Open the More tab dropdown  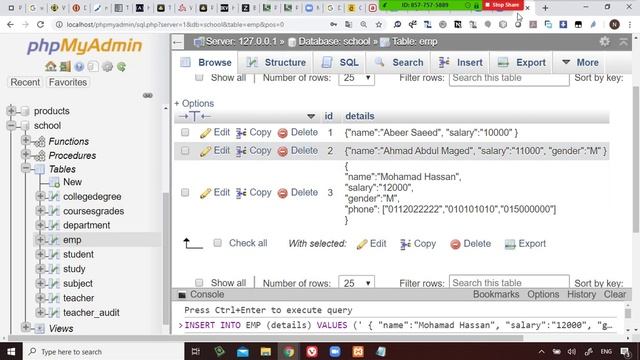(580, 62)
